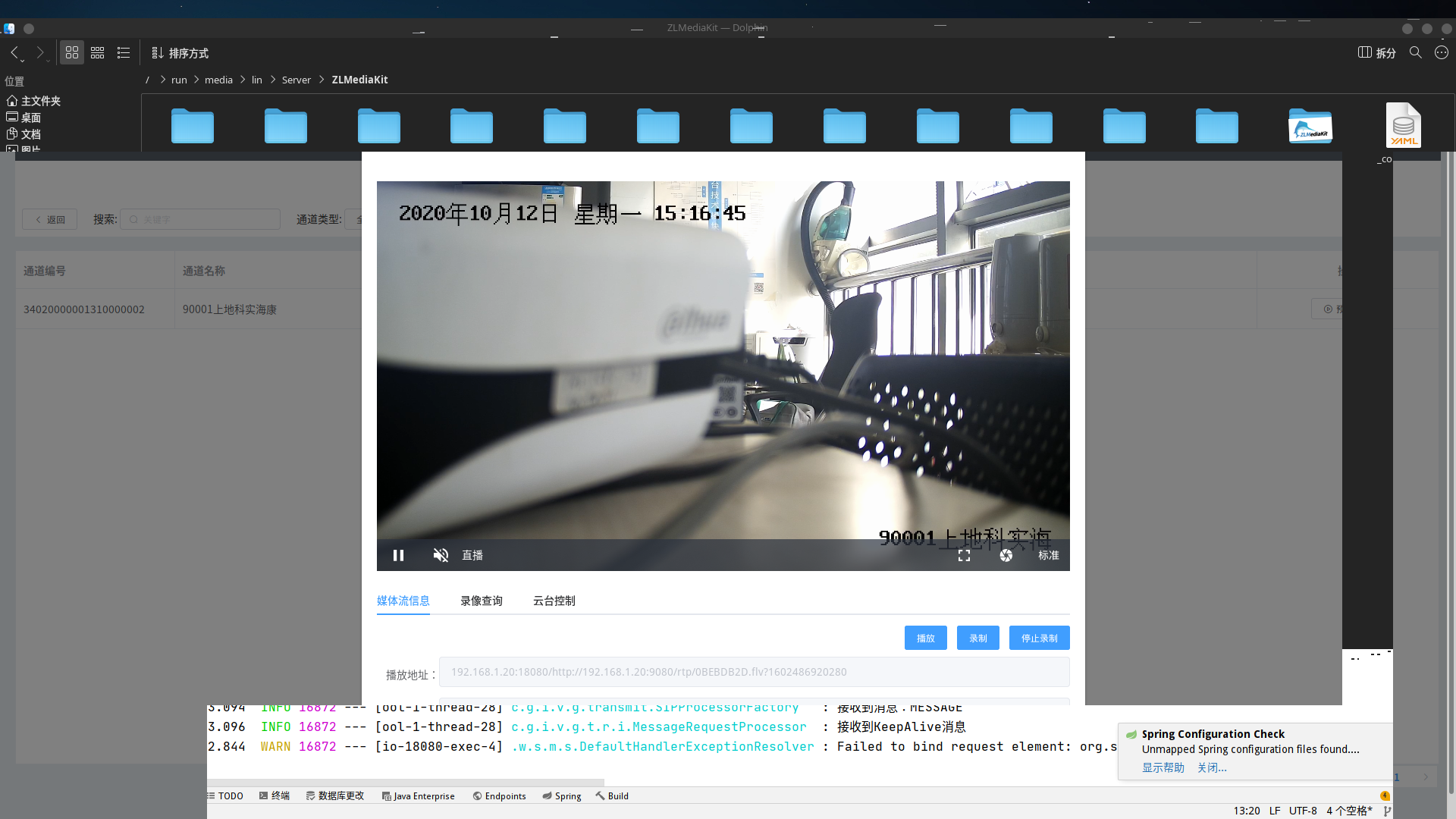Open the 排序方式 sort menu

coord(180,53)
